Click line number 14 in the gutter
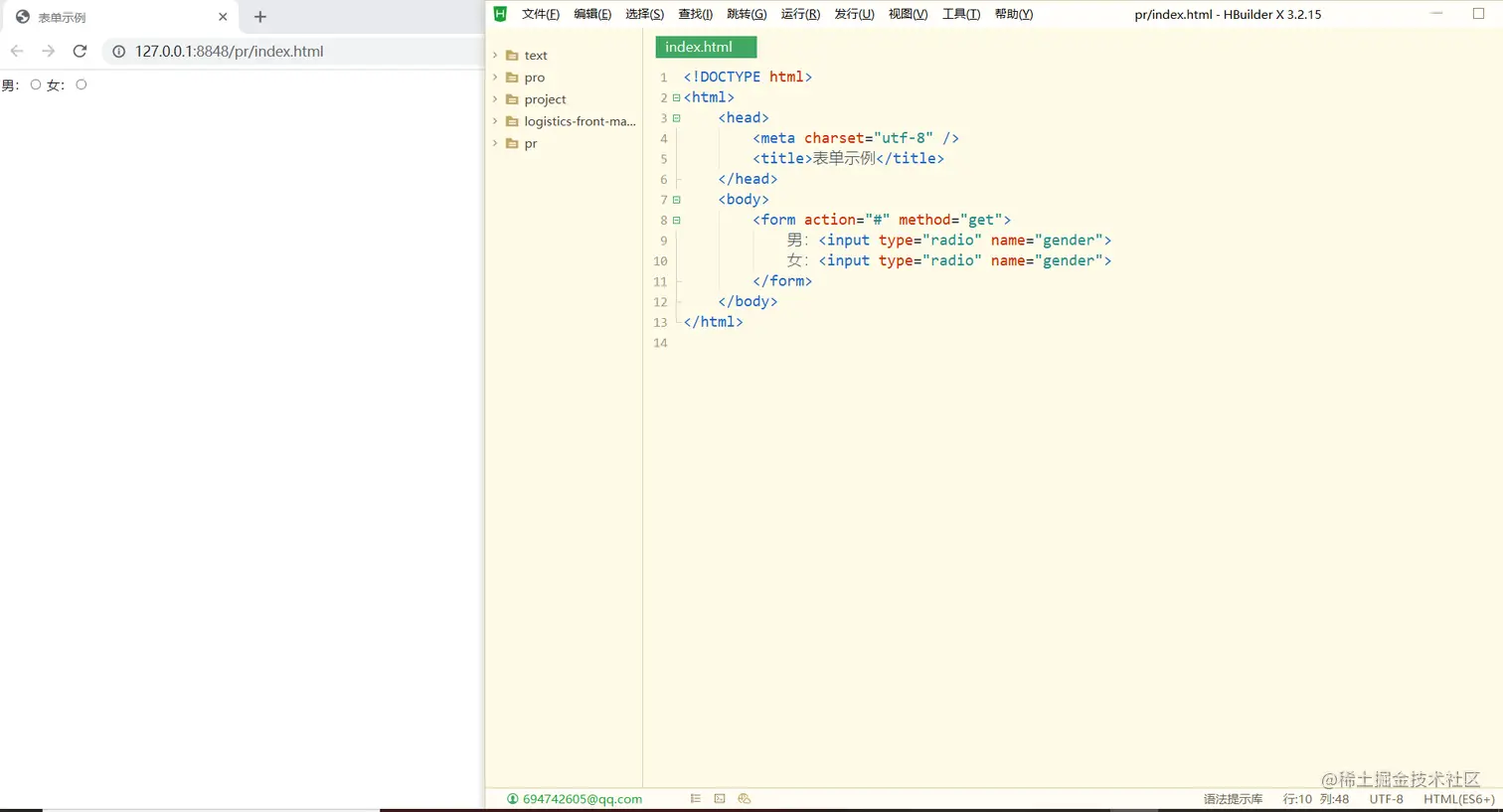 pyautogui.click(x=660, y=343)
